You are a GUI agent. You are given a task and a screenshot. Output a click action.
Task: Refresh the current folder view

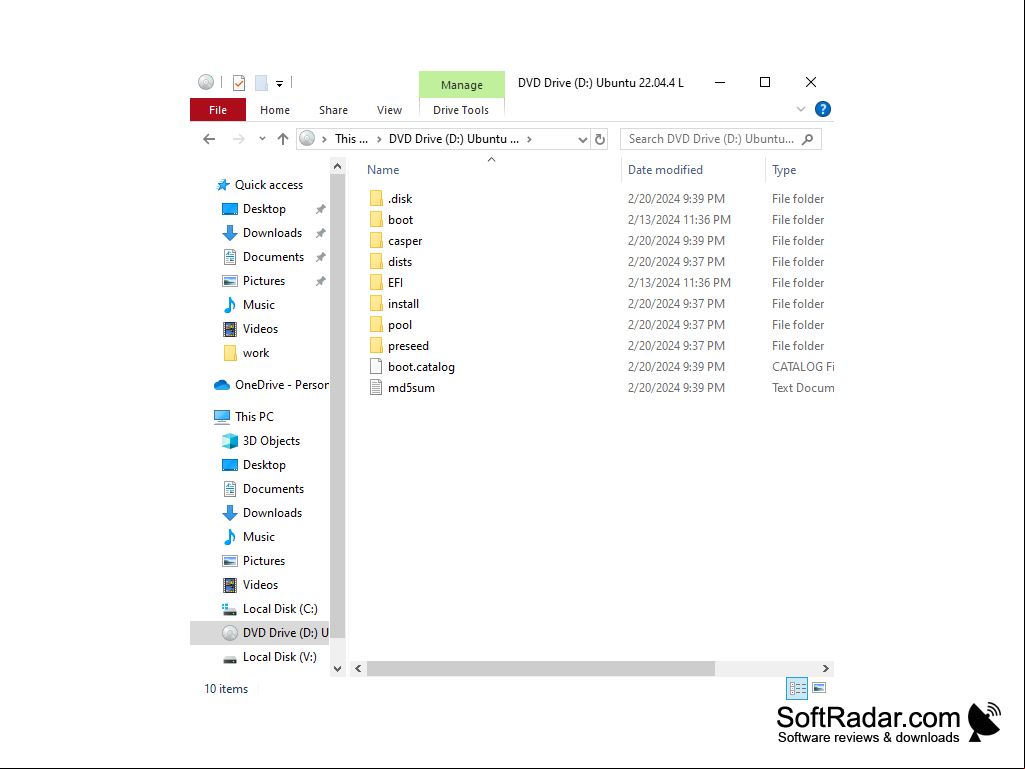tap(599, 139)
